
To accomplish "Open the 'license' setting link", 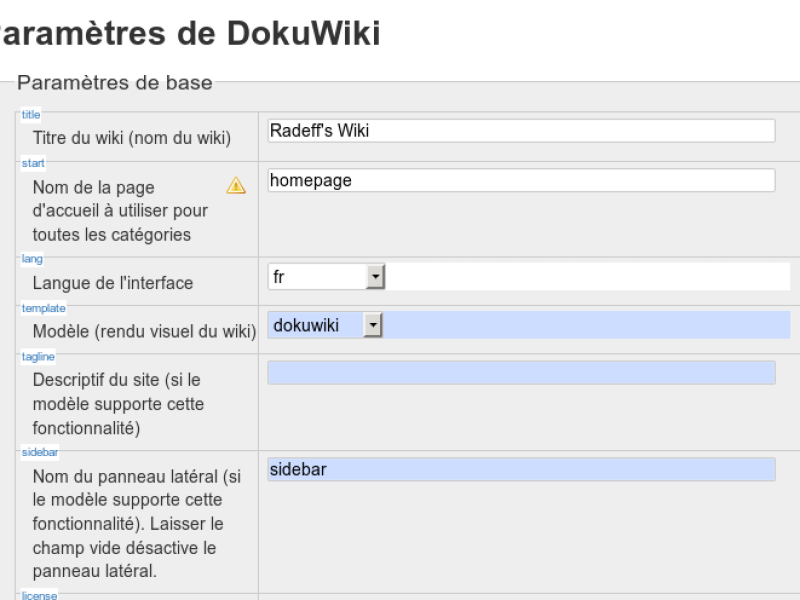I will click(39, 595).
